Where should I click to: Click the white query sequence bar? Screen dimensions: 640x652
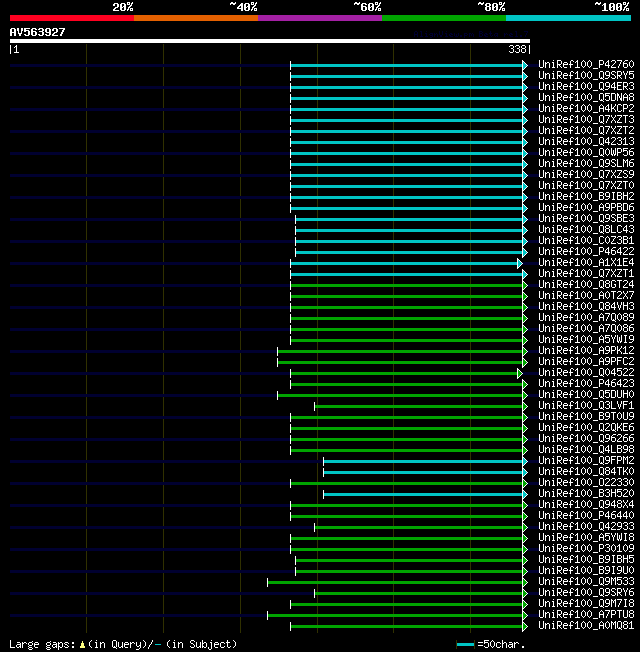click(x=270, y=41)
